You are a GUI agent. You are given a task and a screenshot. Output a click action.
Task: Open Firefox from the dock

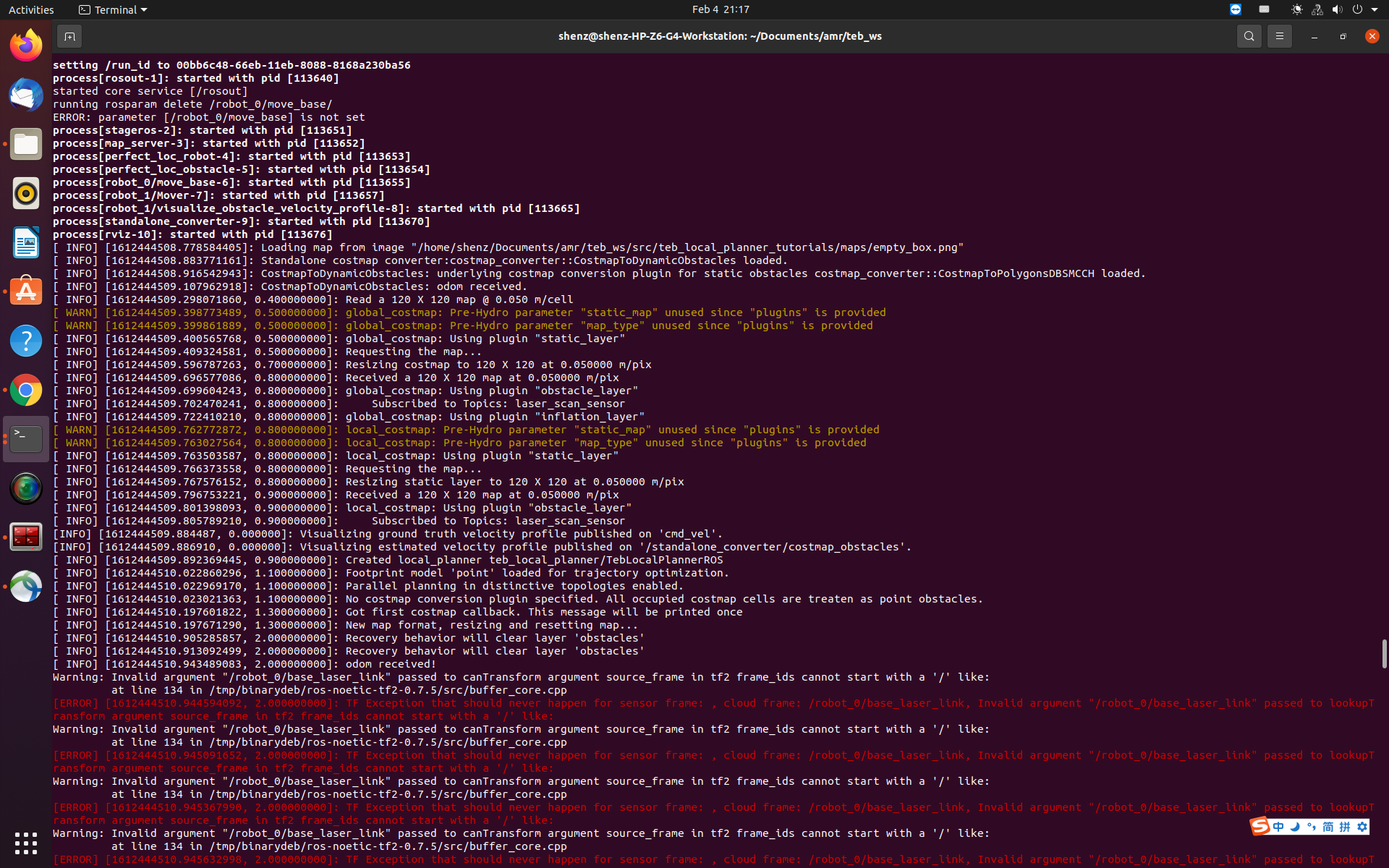25,44
